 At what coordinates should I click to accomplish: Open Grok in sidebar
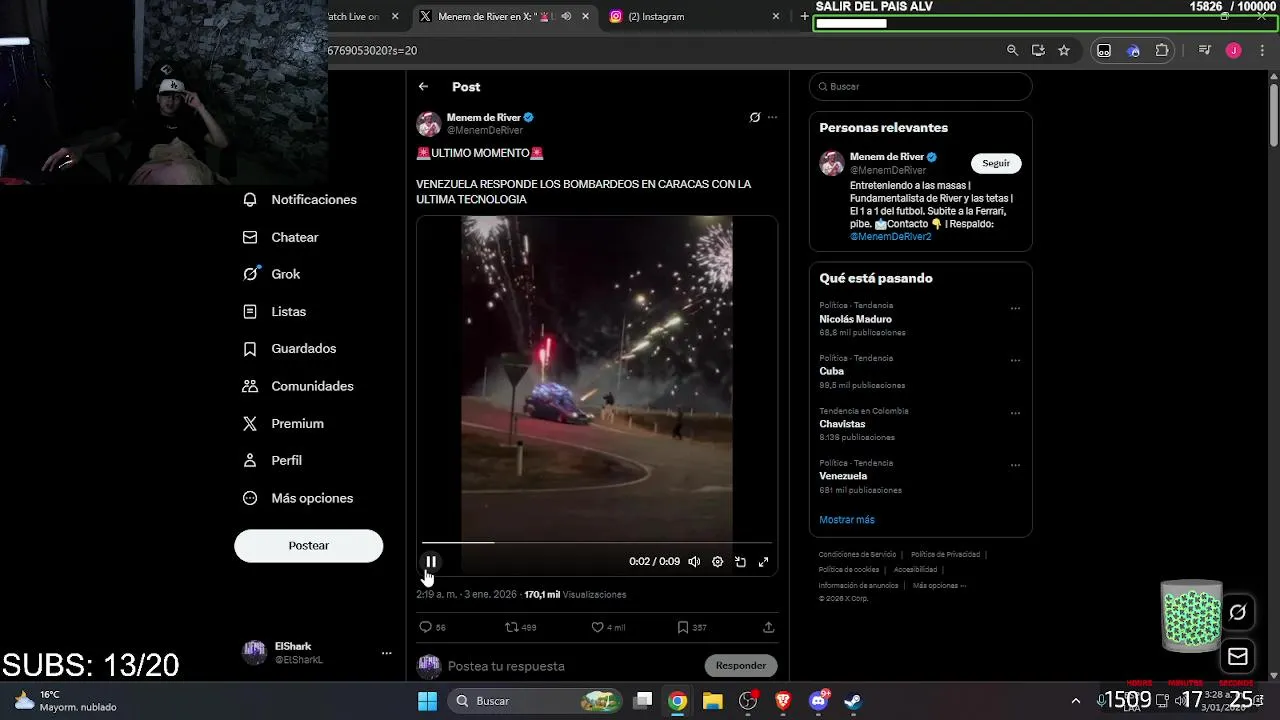272,274
